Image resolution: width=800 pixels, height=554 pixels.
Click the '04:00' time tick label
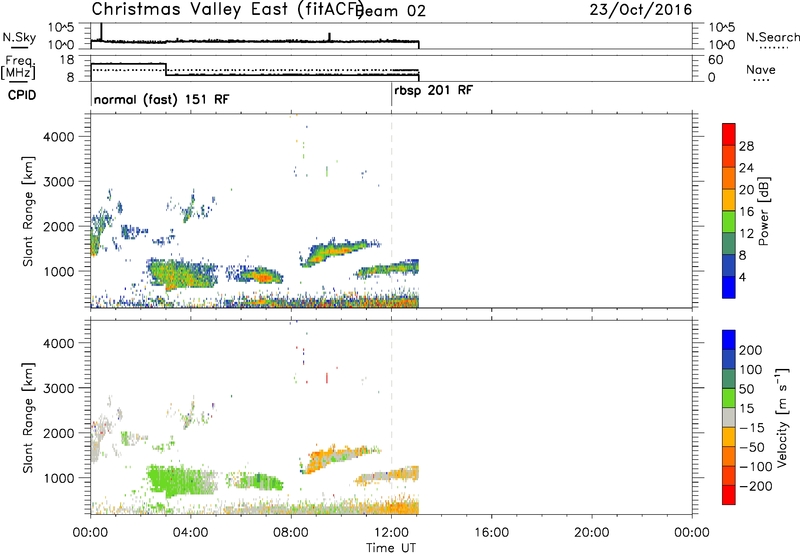point(190,533)
